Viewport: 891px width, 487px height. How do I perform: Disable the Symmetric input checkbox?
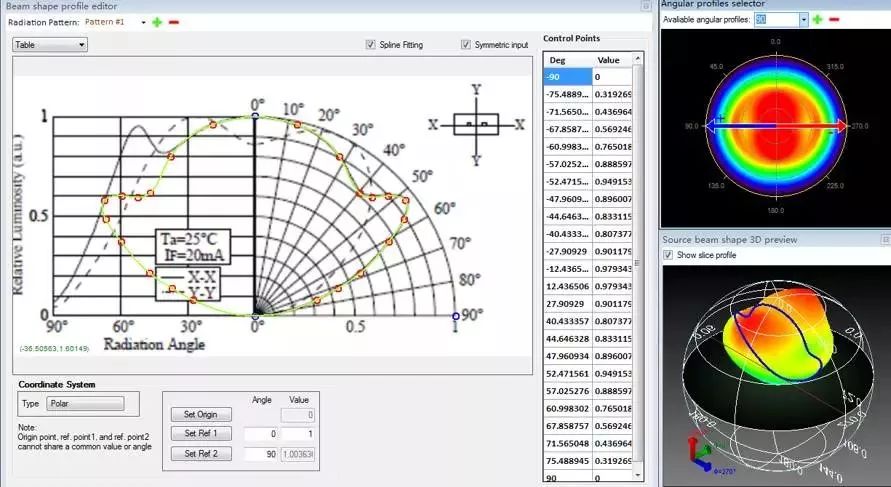coord(466,45)
